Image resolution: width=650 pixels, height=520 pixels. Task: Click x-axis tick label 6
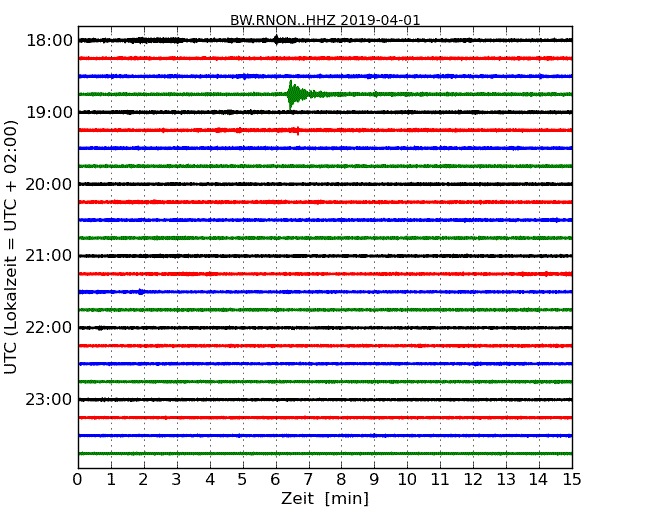[x=275, y=479]
